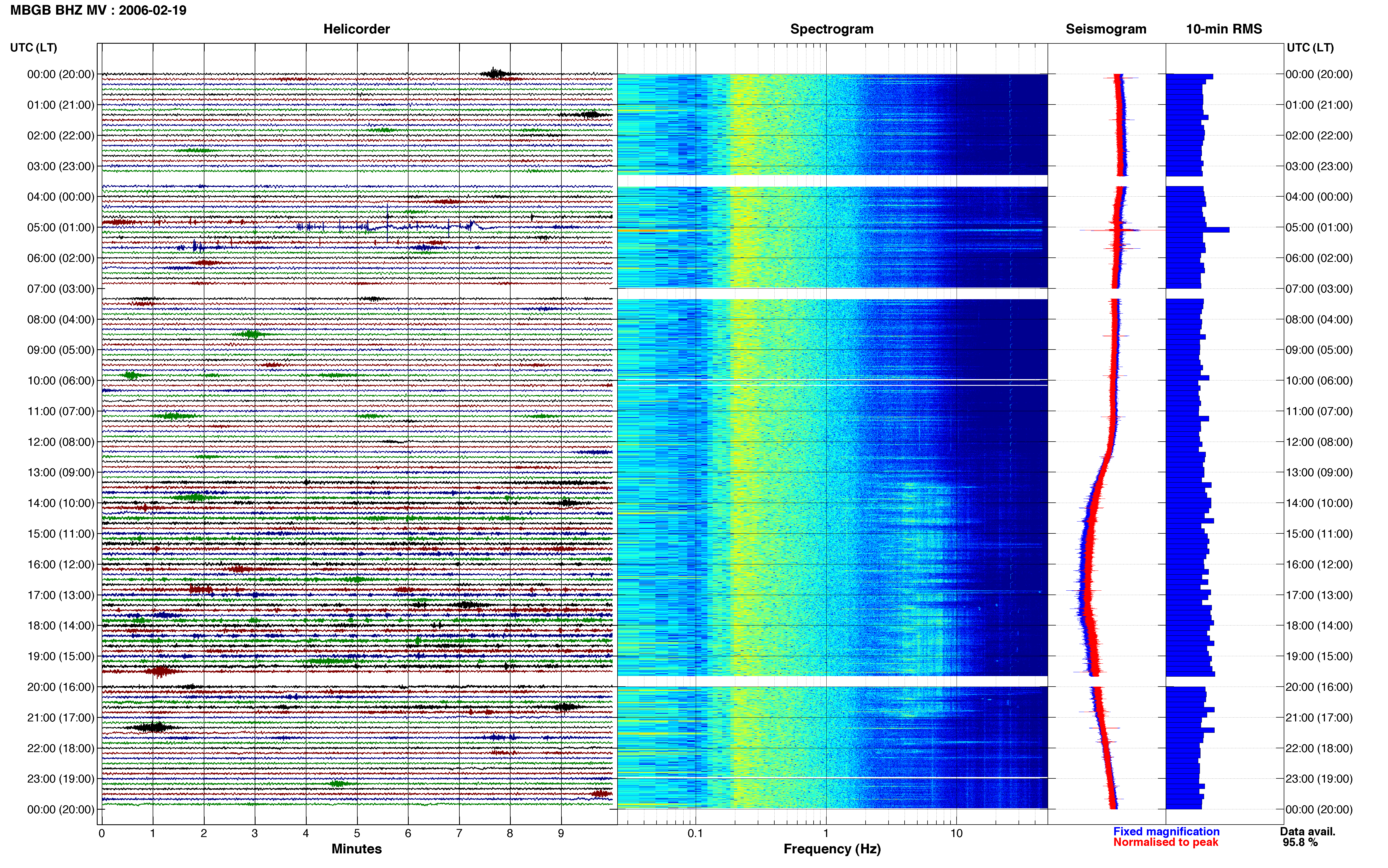The height and width of the screenshot is (868, 1388).
Task: Click '21:00 (17:00)' on the helicorder time axis
Action: 61,718
